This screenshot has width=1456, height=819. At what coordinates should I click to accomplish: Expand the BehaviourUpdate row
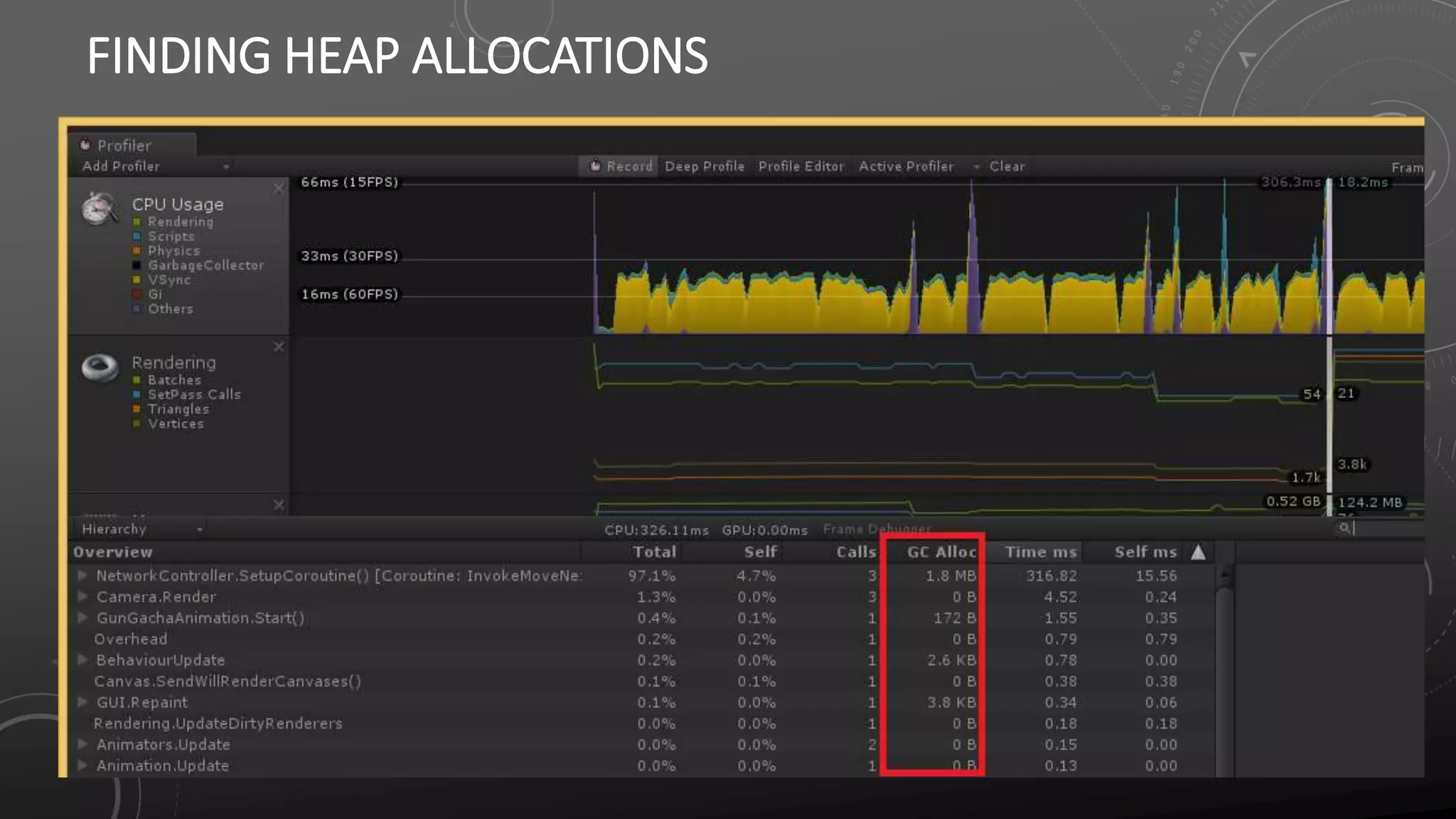82,660
